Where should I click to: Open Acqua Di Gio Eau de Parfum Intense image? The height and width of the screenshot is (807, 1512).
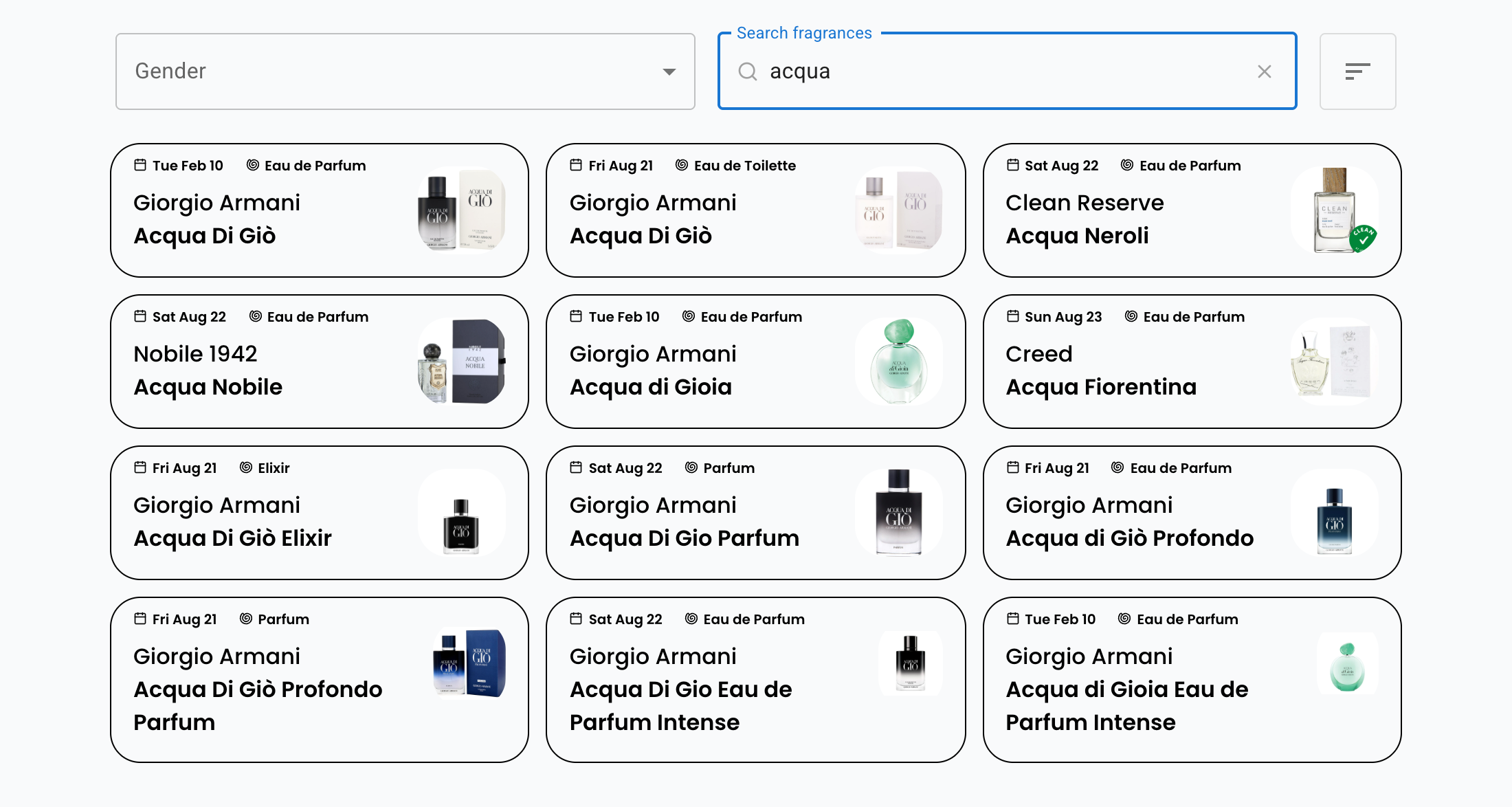pyautogui.click(x=911, y=663)
